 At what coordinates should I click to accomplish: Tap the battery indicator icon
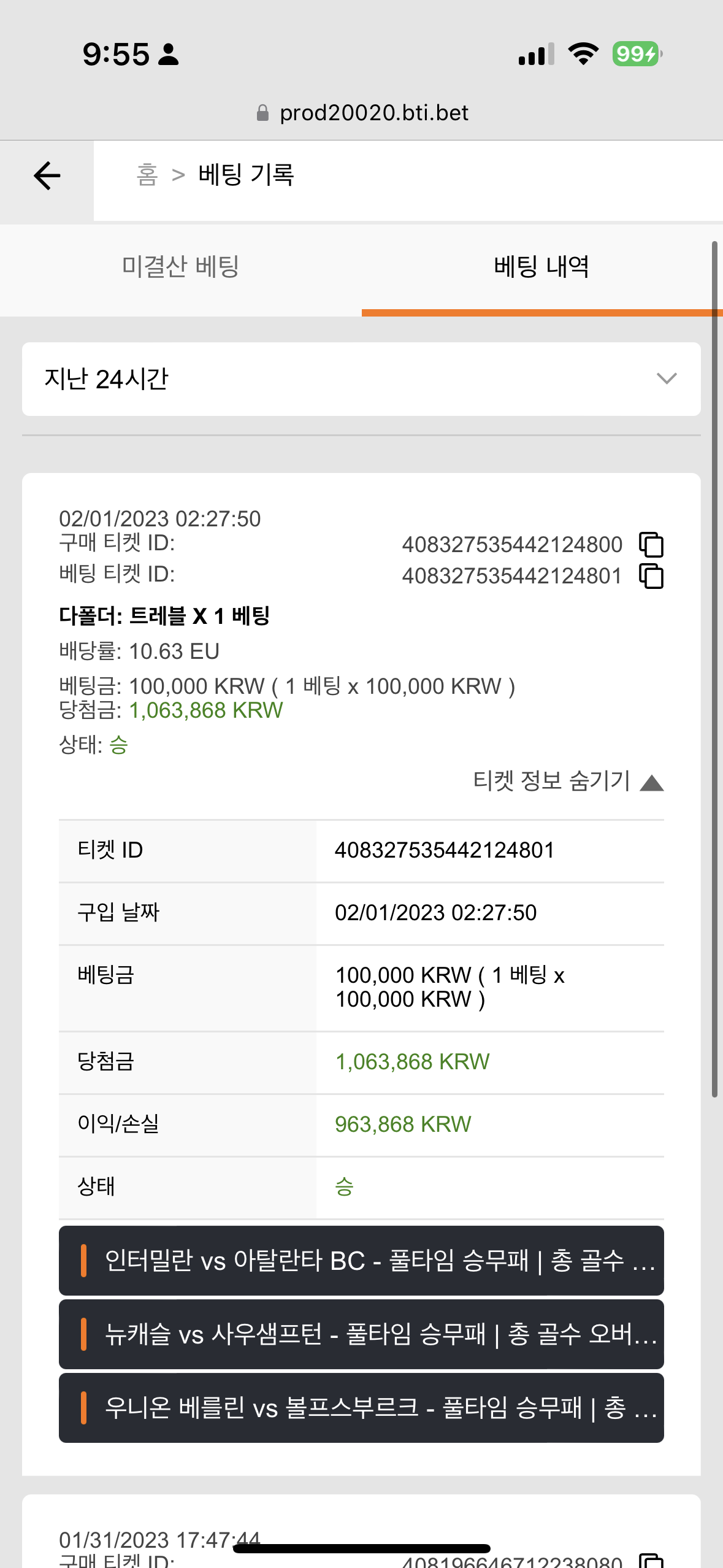point(637,54)
